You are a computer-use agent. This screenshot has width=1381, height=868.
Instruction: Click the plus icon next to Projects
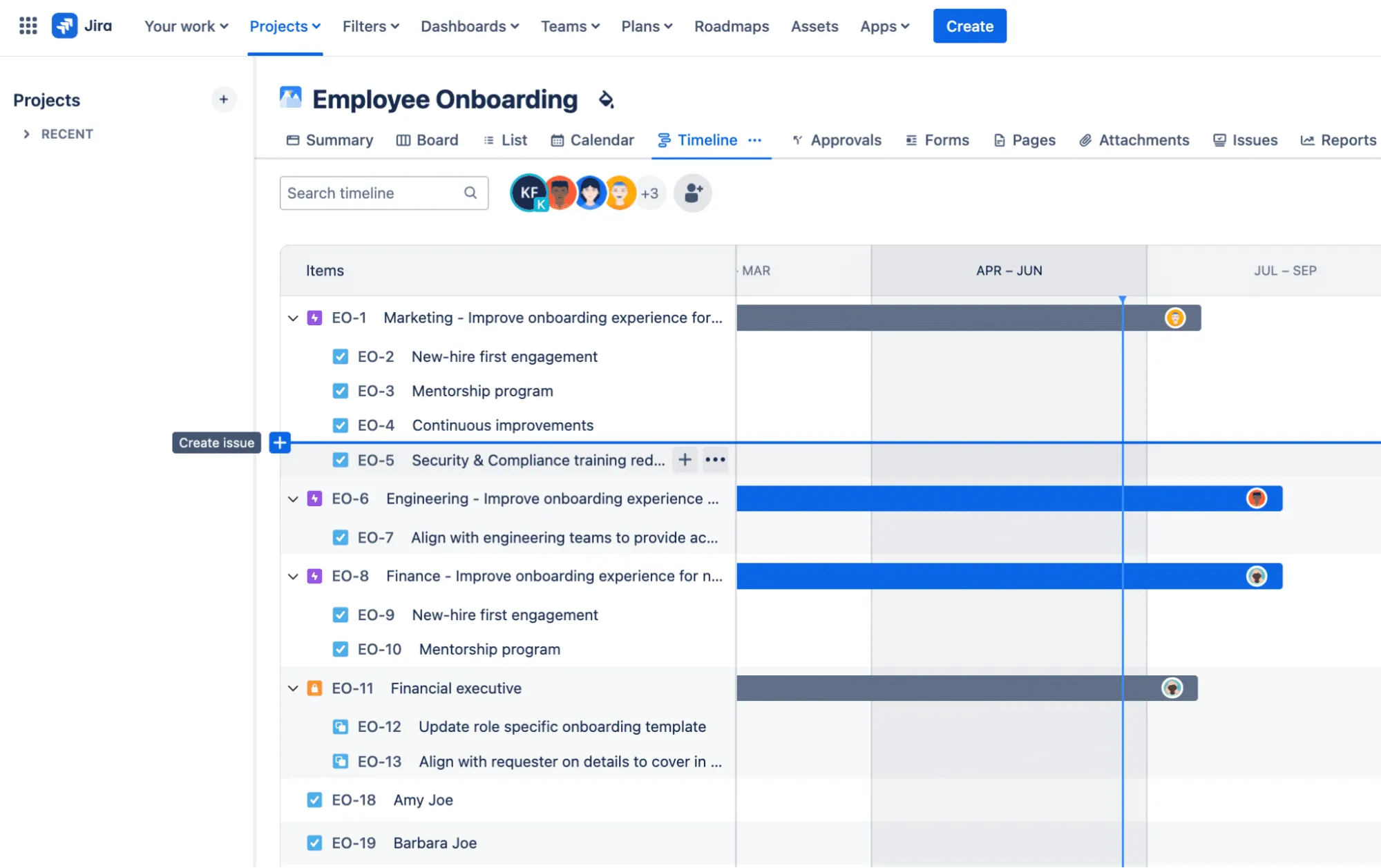pyautogui.click(x=223, y=99)
